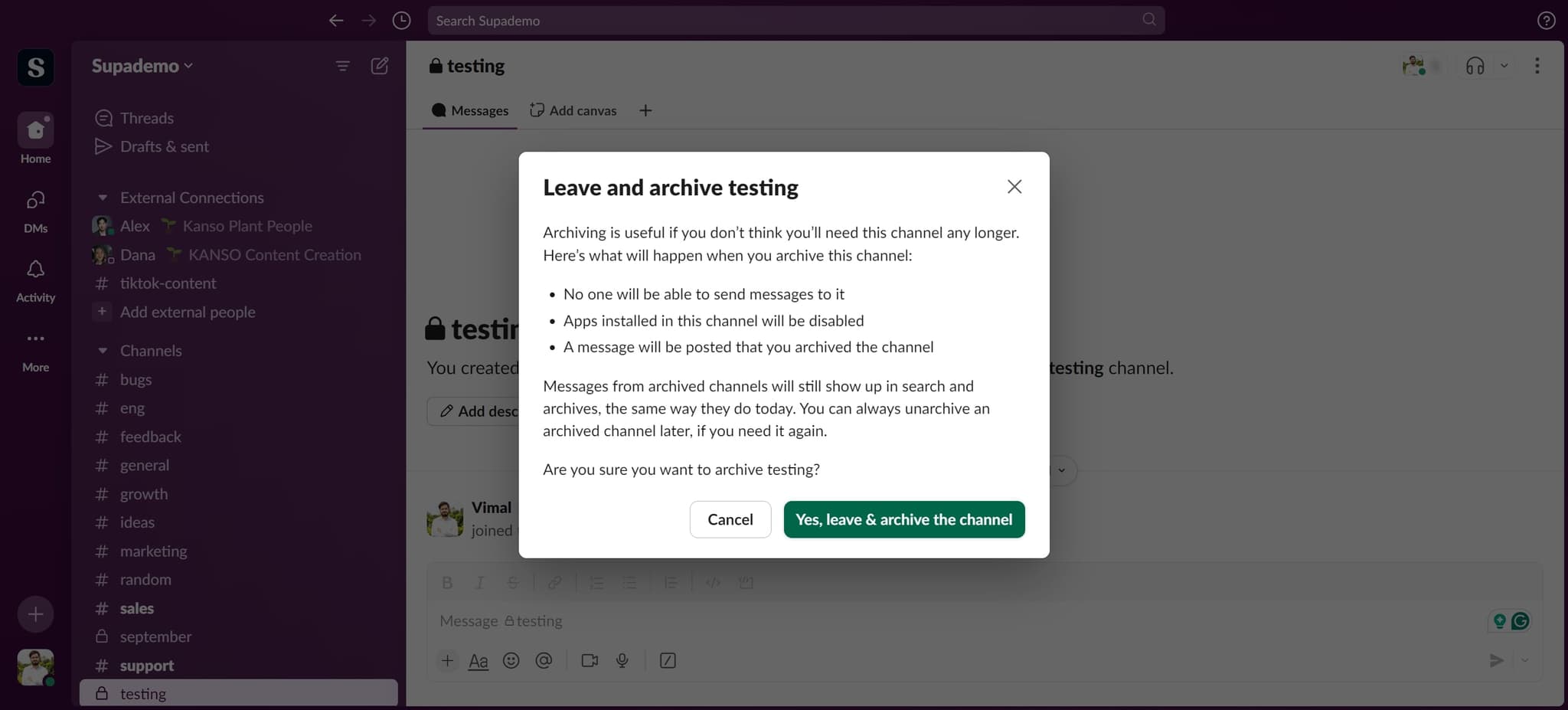Open the emoji picker in the composer
Screen dimensions: 1568x710
tap(511, 660)
